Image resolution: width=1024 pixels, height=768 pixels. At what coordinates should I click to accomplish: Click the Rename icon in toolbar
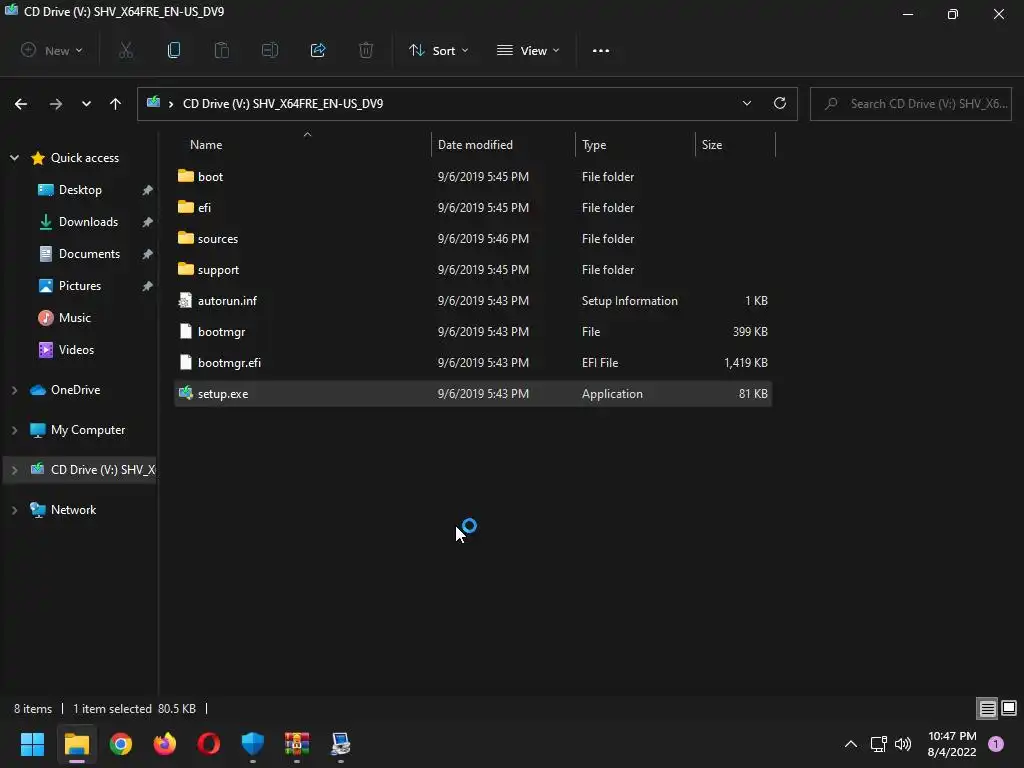point(270,50)
